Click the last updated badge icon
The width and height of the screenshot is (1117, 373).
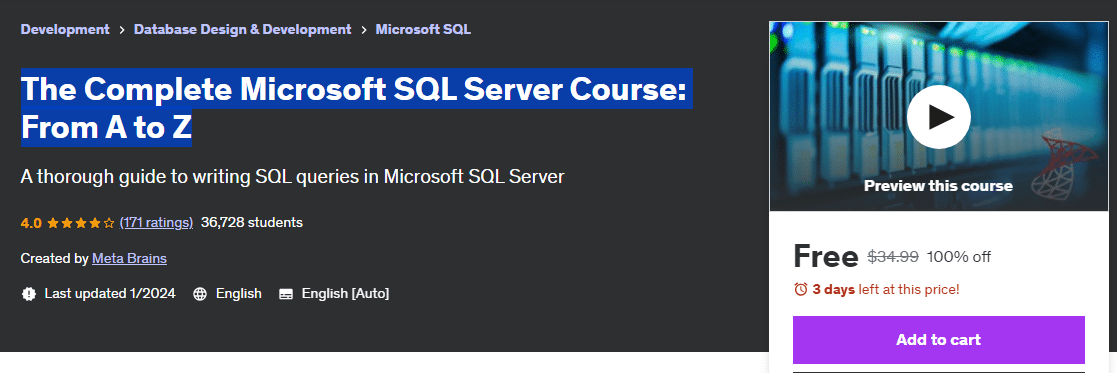(28, 293)
